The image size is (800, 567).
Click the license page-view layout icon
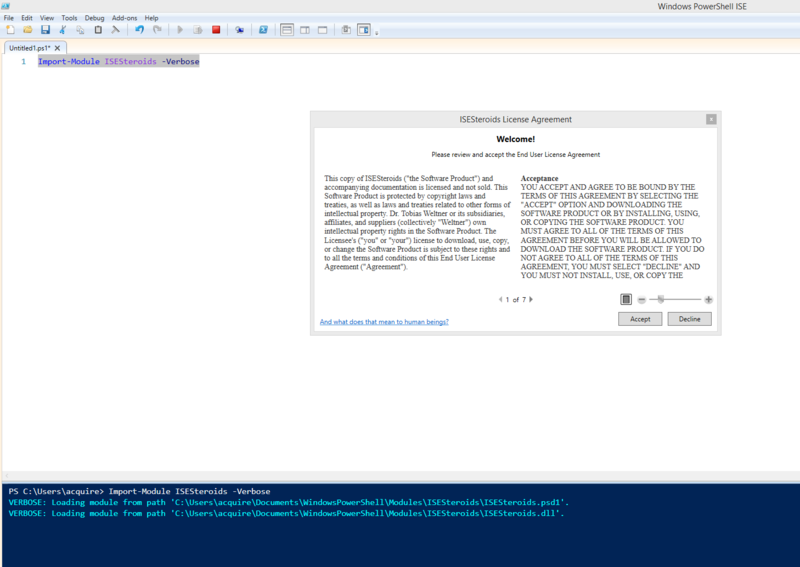(x=626, y=300)
